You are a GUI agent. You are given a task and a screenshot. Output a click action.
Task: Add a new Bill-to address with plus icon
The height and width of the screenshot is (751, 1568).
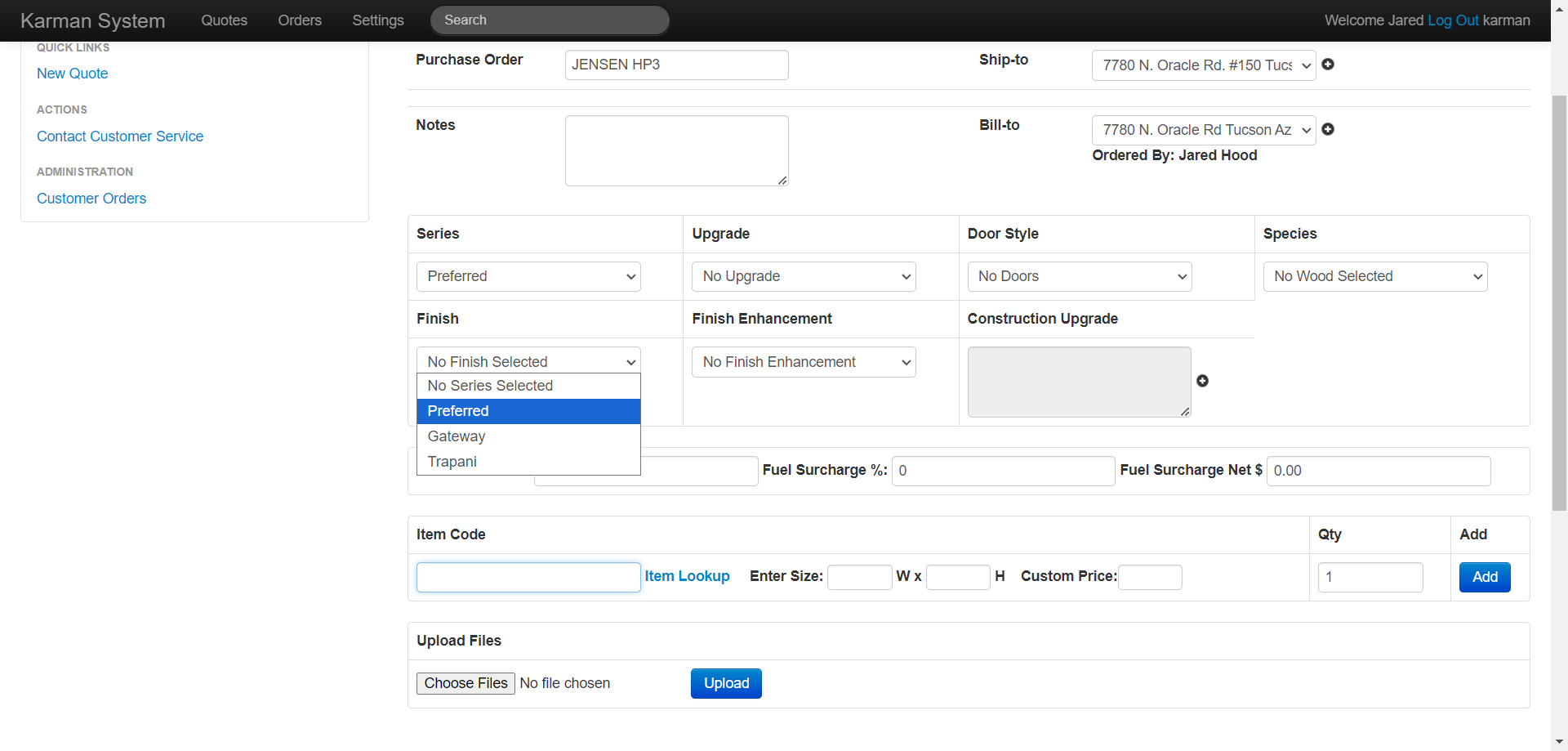click(x=1328, y=129)
